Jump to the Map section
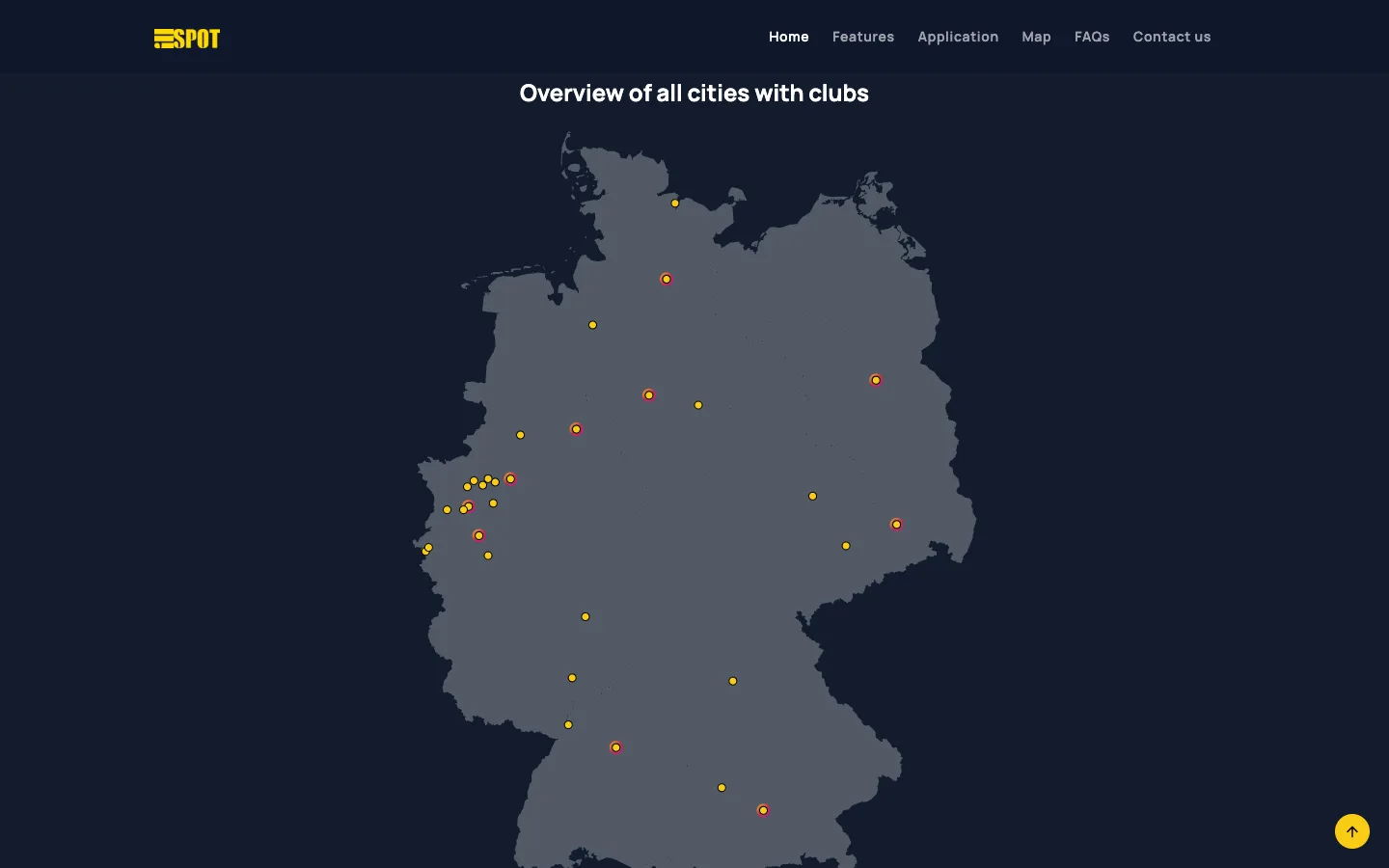Viewport: 1389px width, 868px height. (1036, 37)
